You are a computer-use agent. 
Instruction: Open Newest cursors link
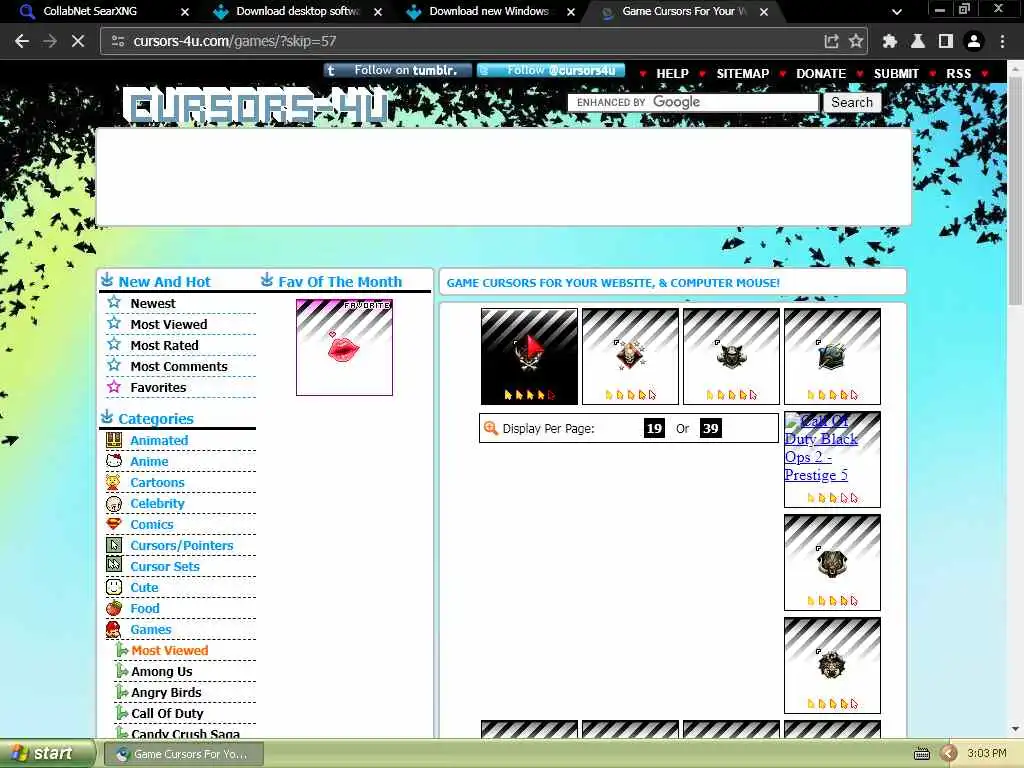tap(152, 304)
